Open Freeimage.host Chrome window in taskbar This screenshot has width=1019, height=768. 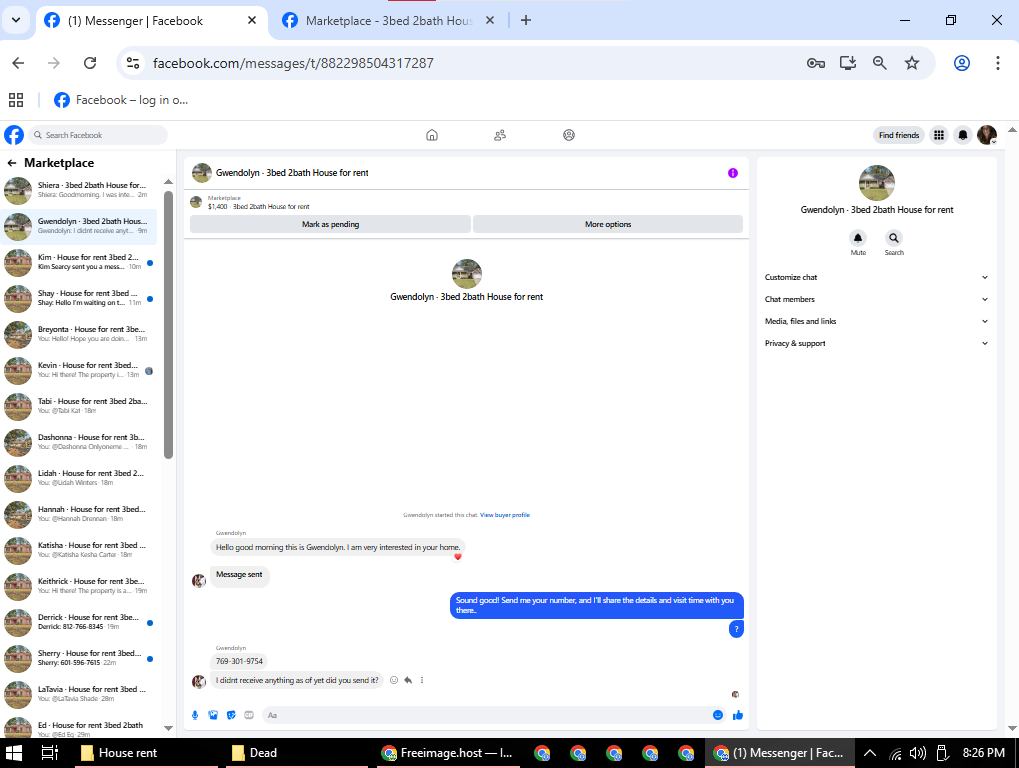pos(448,753)
